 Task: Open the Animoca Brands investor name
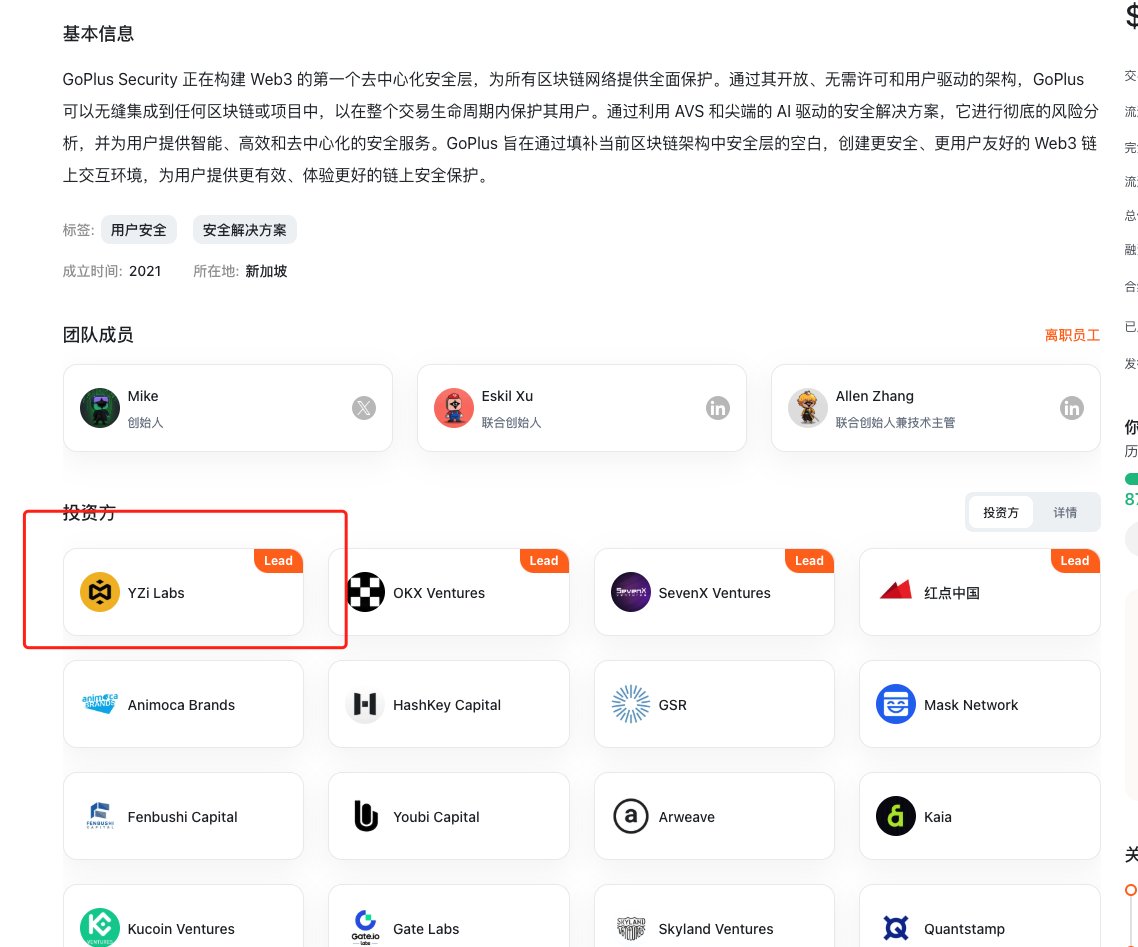[181, 705]
